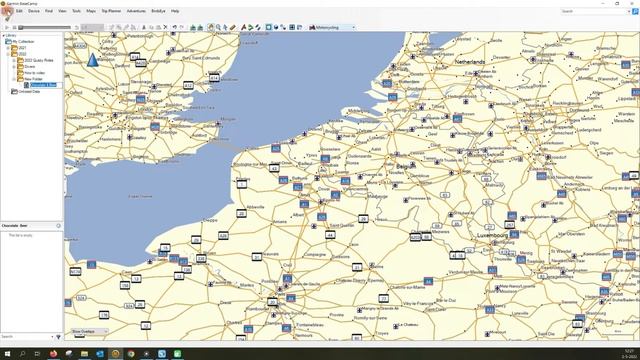
Task: Select the New Route tool
Action: (251, 27)
